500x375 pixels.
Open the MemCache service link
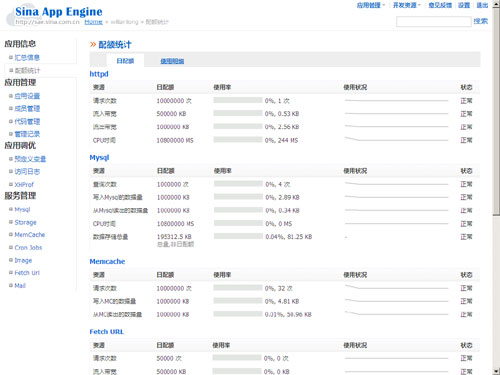pyautogui.click(x=30, y=235)
